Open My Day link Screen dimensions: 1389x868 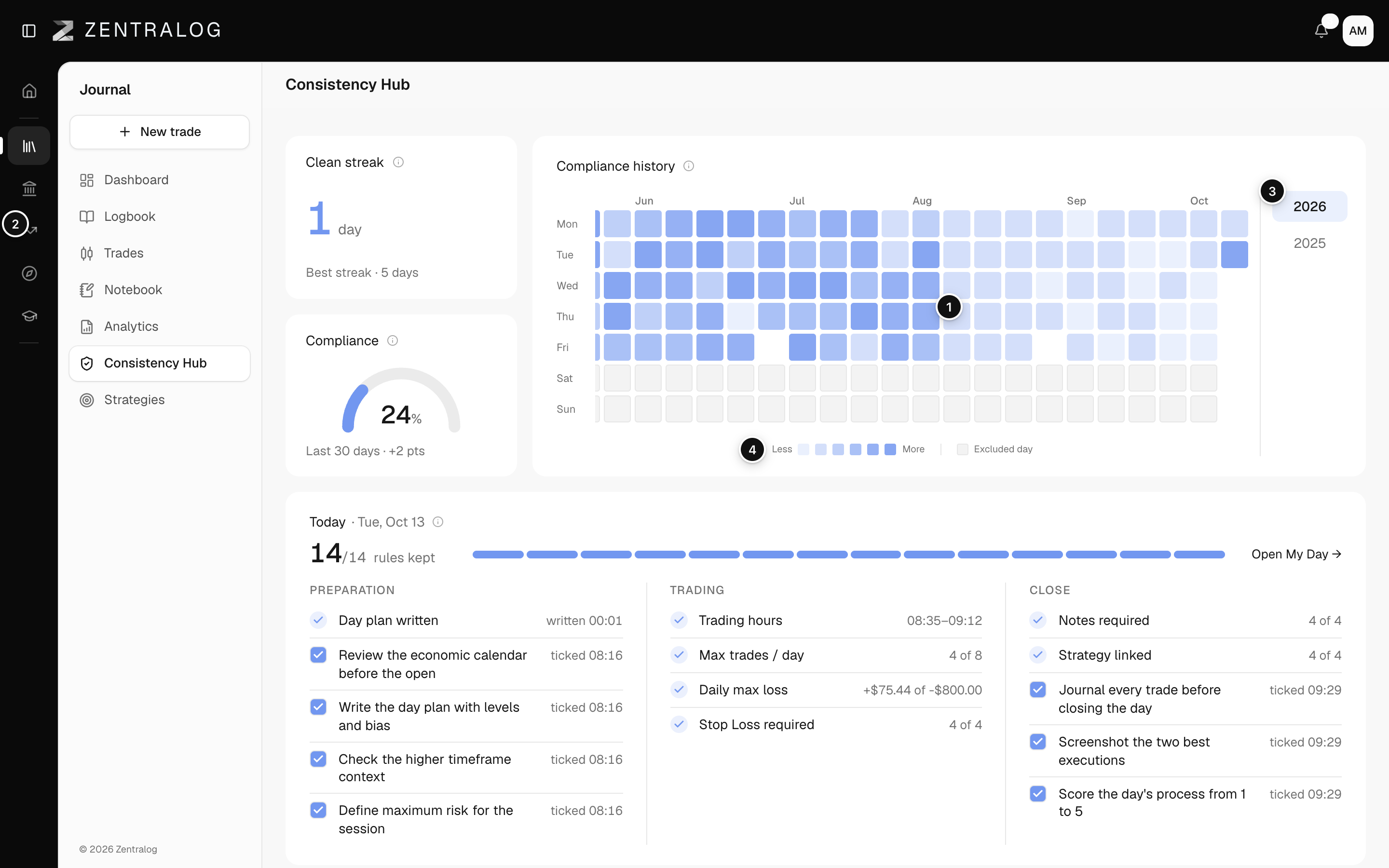(x=1296, y=555)
